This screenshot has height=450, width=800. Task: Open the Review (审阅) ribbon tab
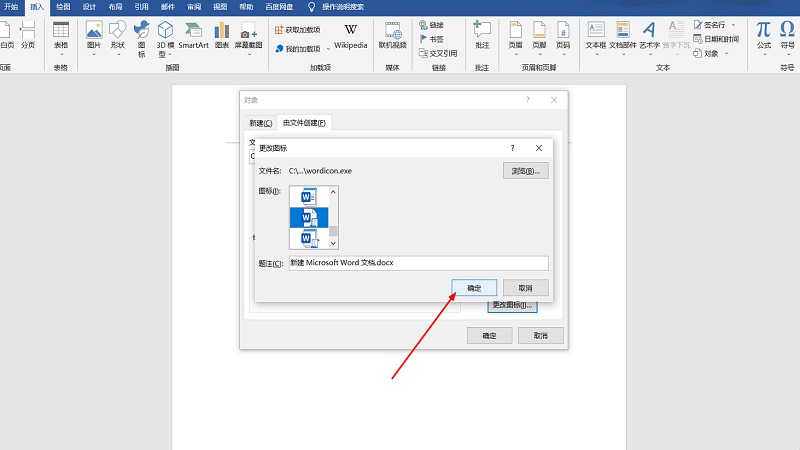point(194,7)
